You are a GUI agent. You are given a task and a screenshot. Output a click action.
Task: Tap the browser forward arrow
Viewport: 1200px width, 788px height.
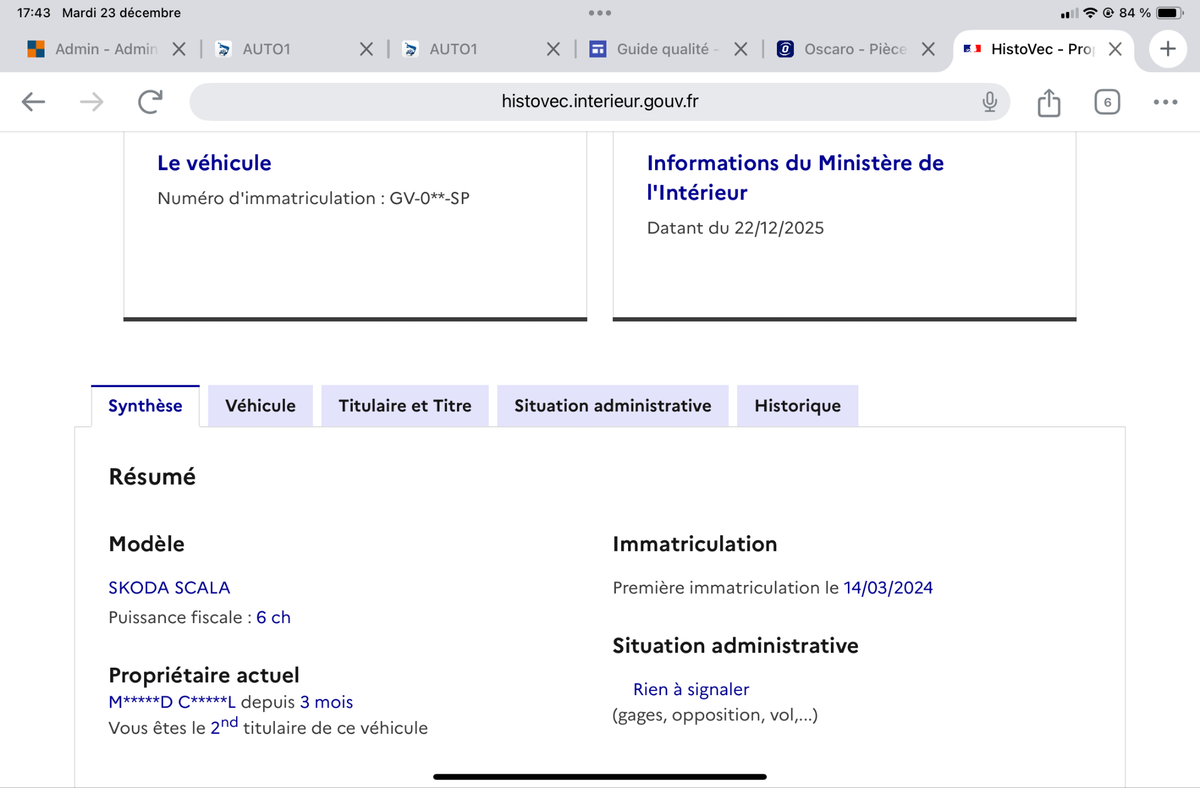click(x=91, y=102)
